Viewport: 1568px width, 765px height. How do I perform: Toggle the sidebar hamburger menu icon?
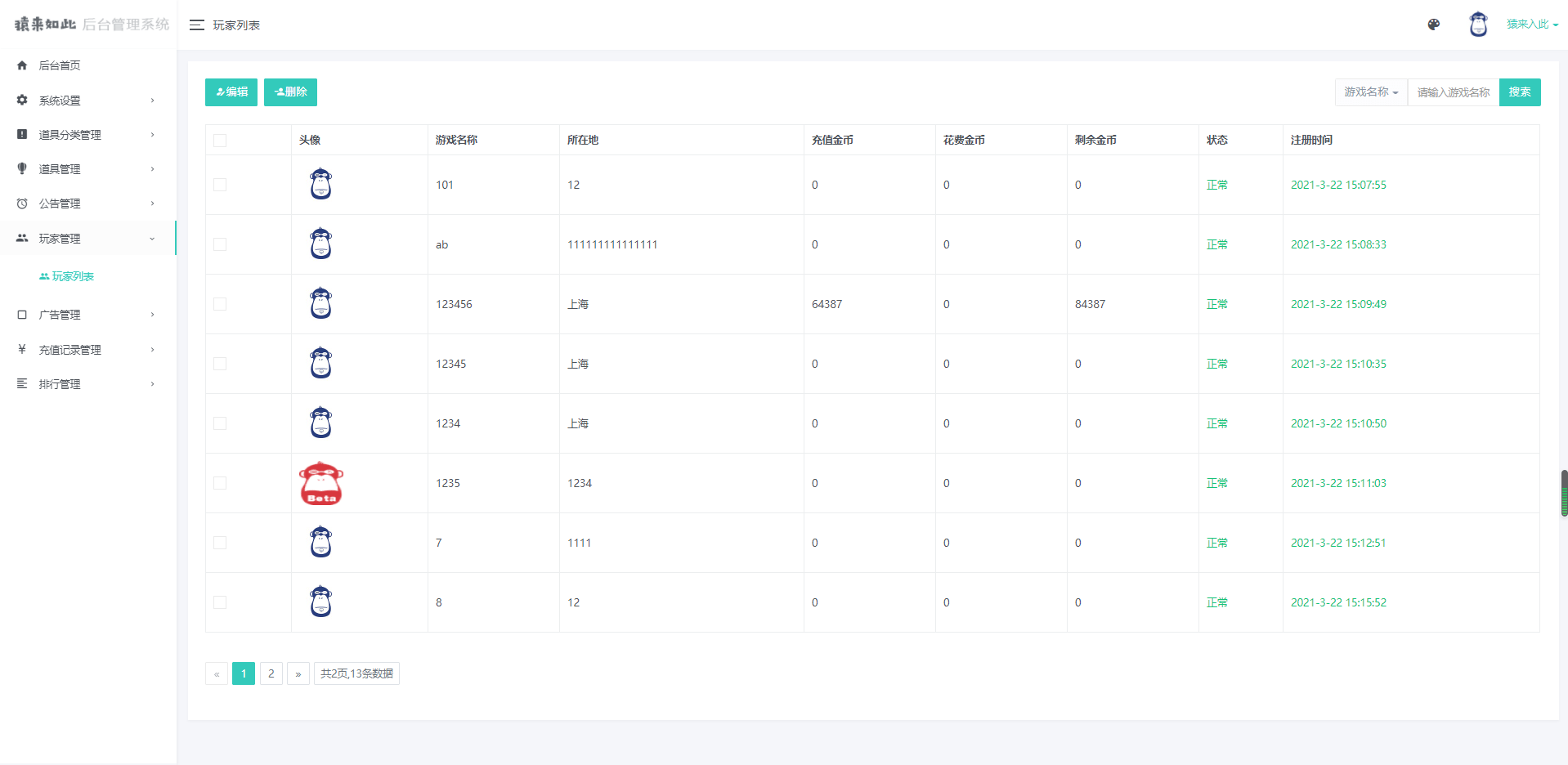[x=197, y=25]
